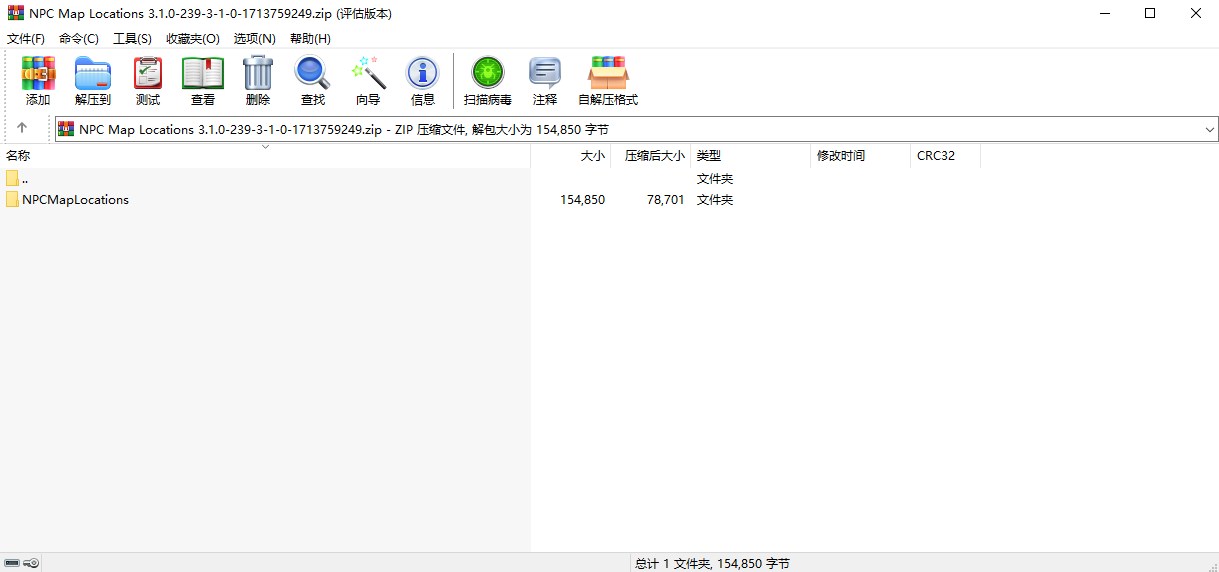Image resolution: width=1219 pixels, height=572 pixels.
Task: Open the 选项(N) menu
Action: (x=255, y=38)
